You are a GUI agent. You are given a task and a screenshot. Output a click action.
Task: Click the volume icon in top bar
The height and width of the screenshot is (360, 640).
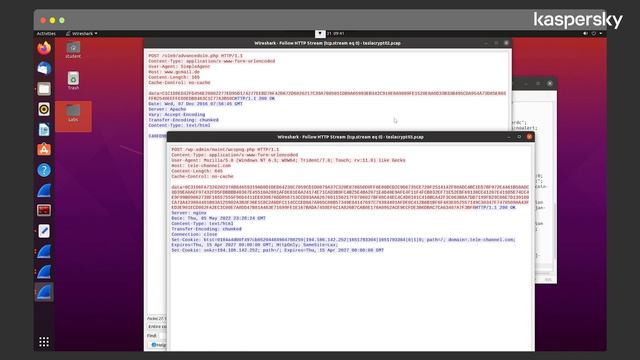point(585,33)
